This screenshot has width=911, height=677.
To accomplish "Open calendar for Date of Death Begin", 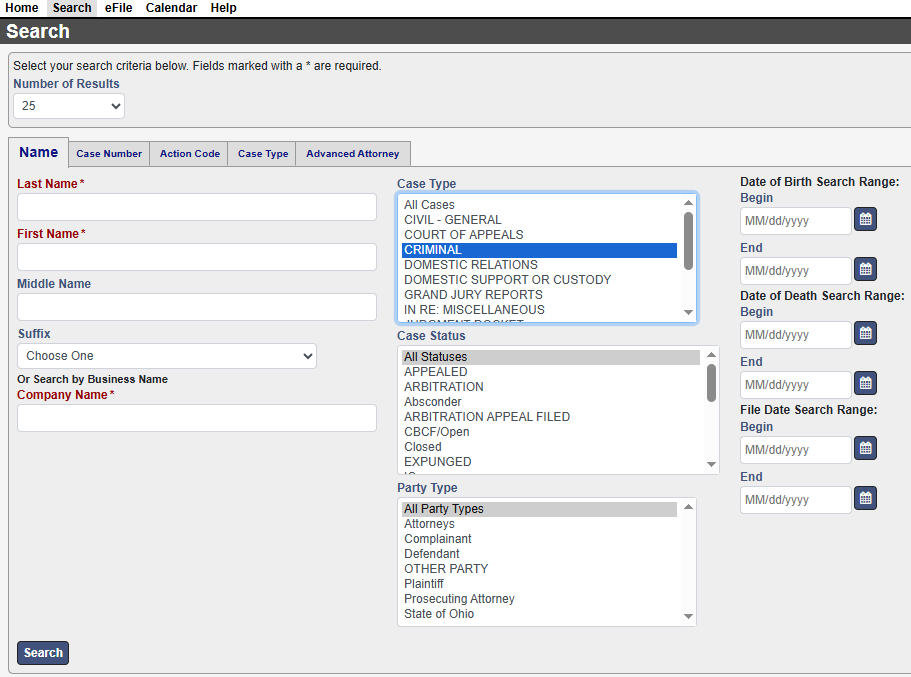I will 866,333.
